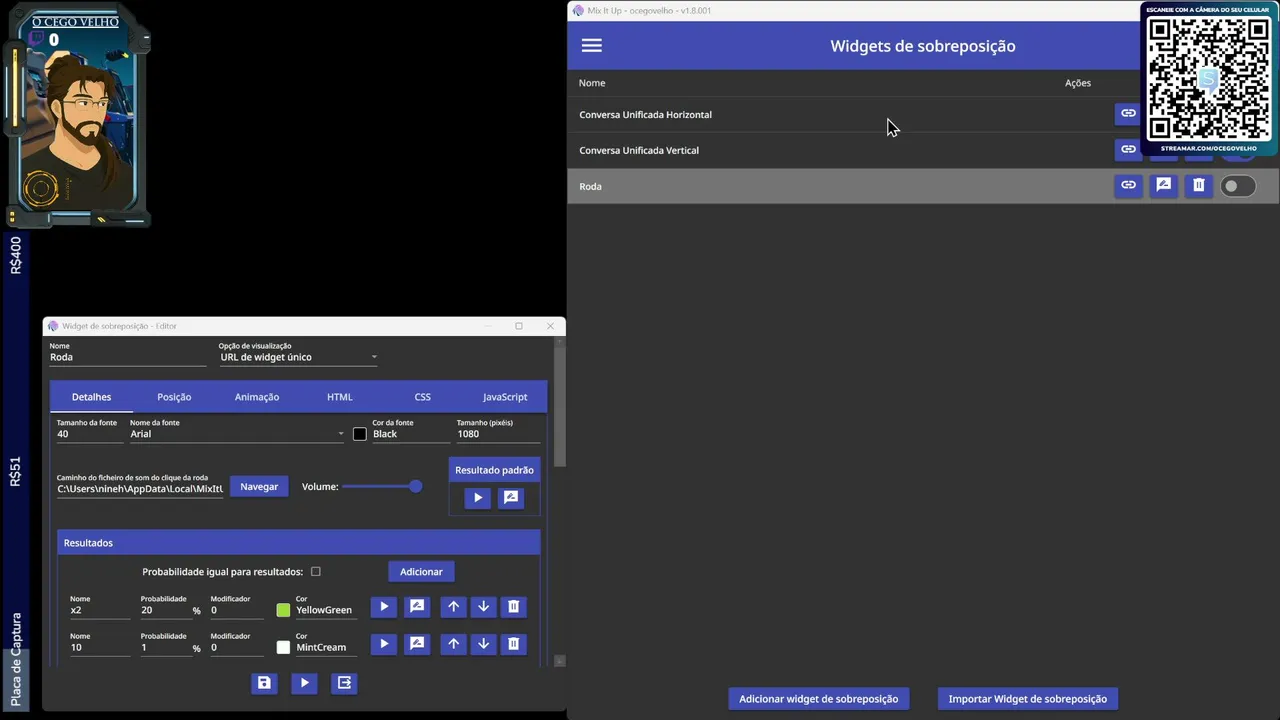The height and width of the screenshot is (720, 1280).
Task: Enable the Roda widget toggle switch
Action: pyautogui.click(x=1237, y=186)
